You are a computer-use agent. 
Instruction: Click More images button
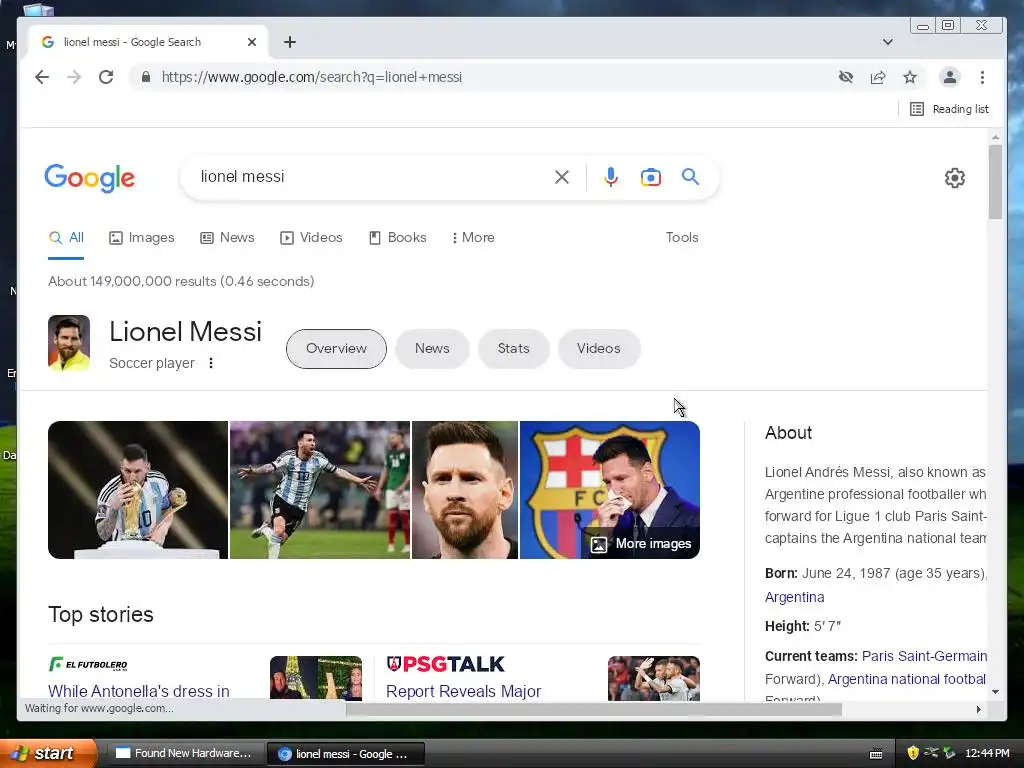641,544
